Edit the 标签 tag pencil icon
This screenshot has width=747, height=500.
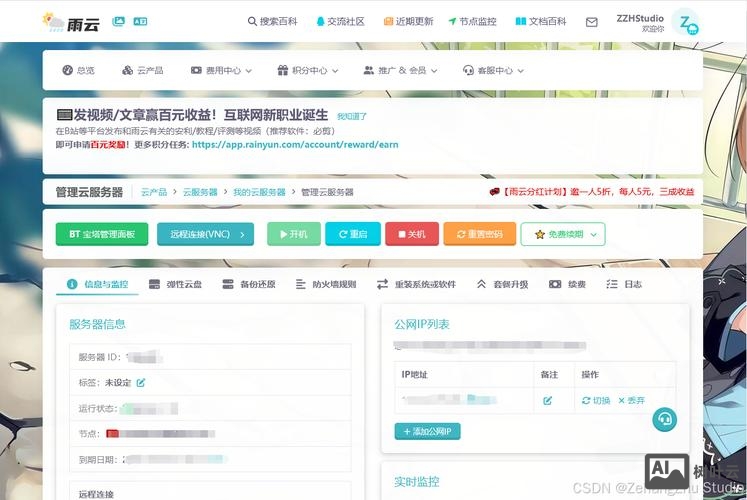tap(141, 382)
